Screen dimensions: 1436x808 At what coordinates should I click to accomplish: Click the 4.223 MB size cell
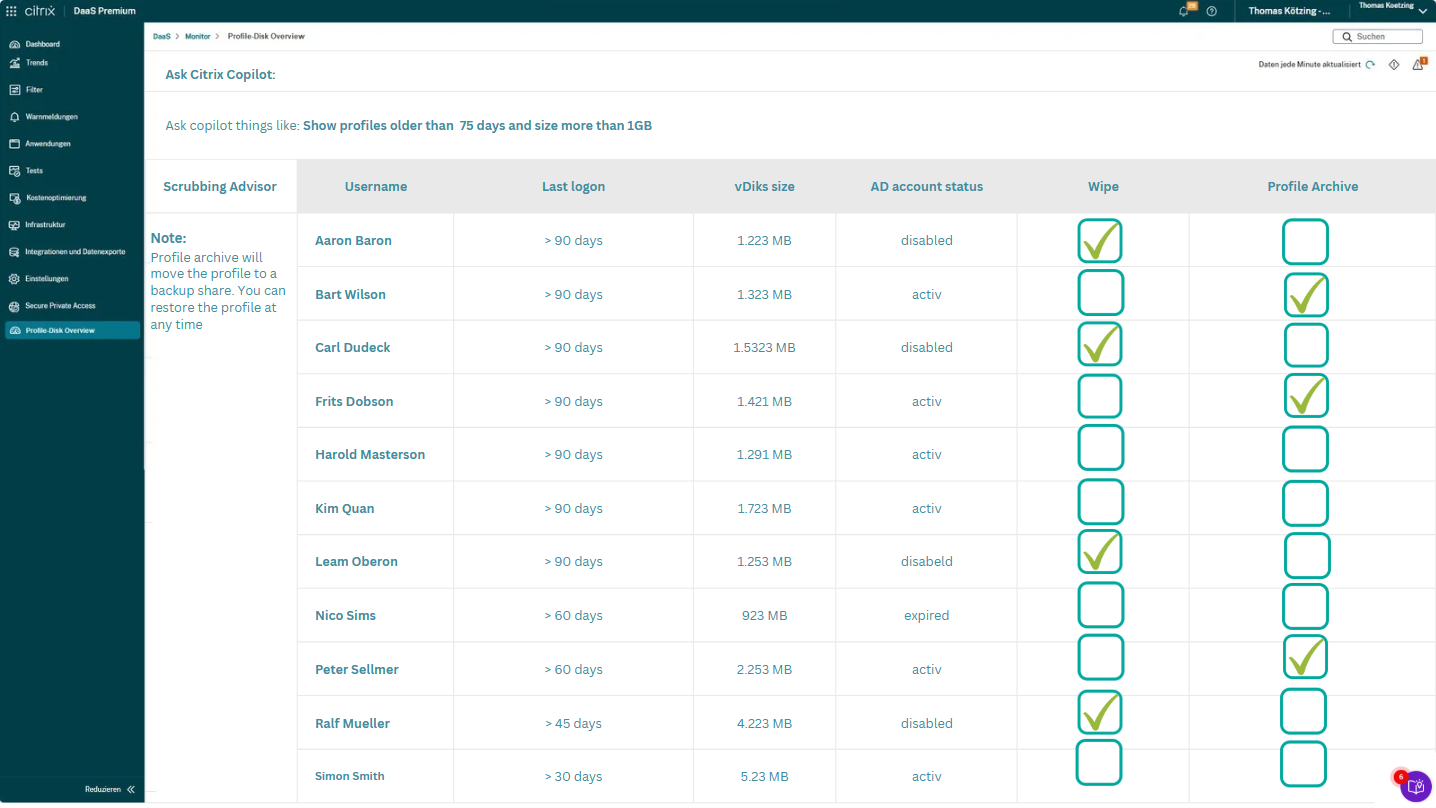[x=764, y=724]
